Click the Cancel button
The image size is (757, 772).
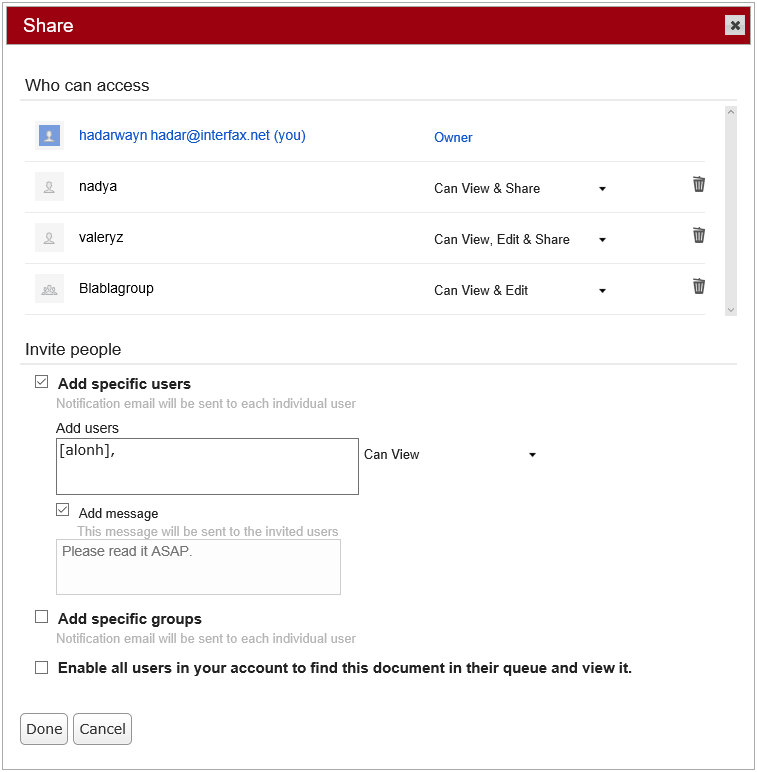102,729
